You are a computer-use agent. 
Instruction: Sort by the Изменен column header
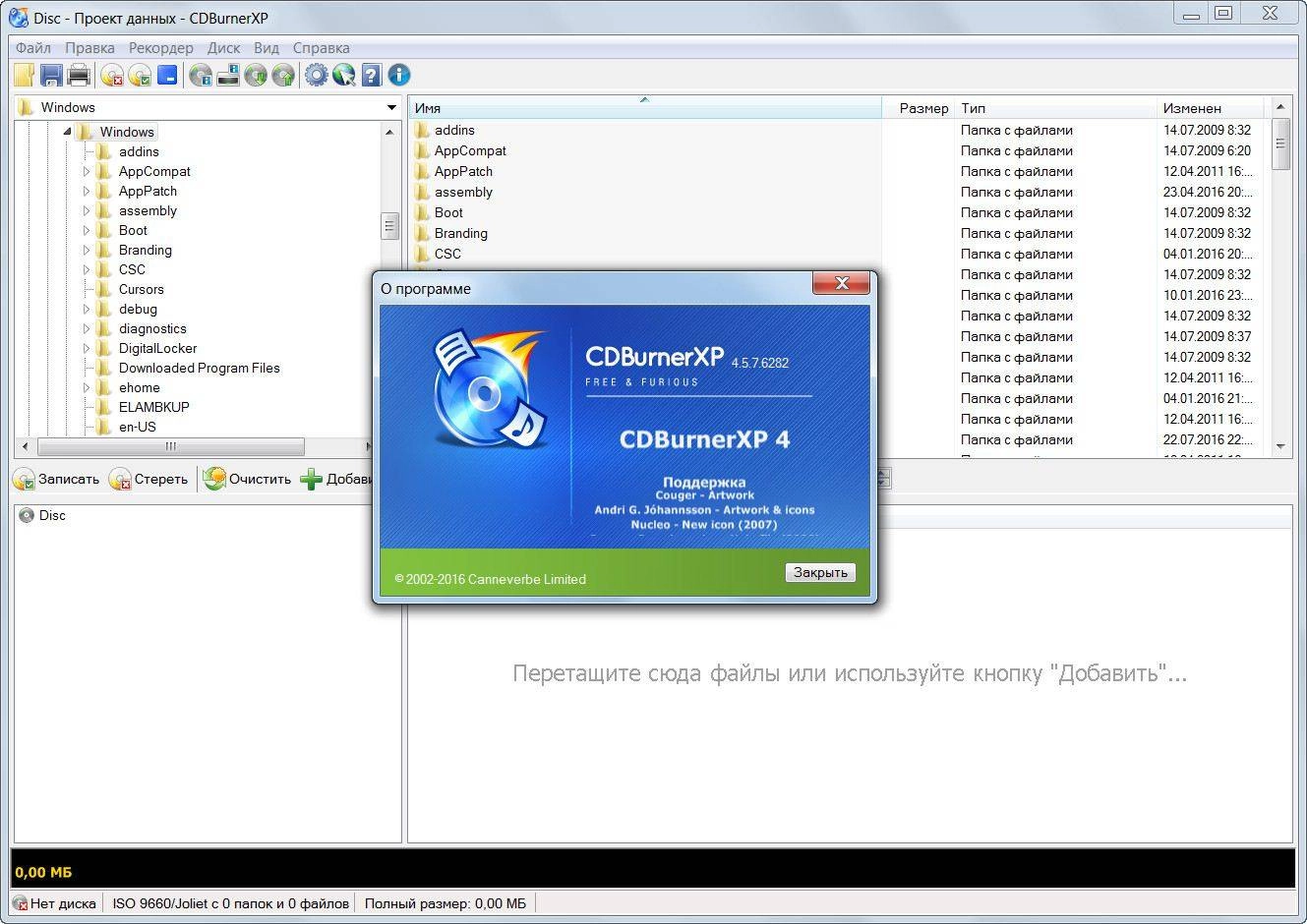1210,108
